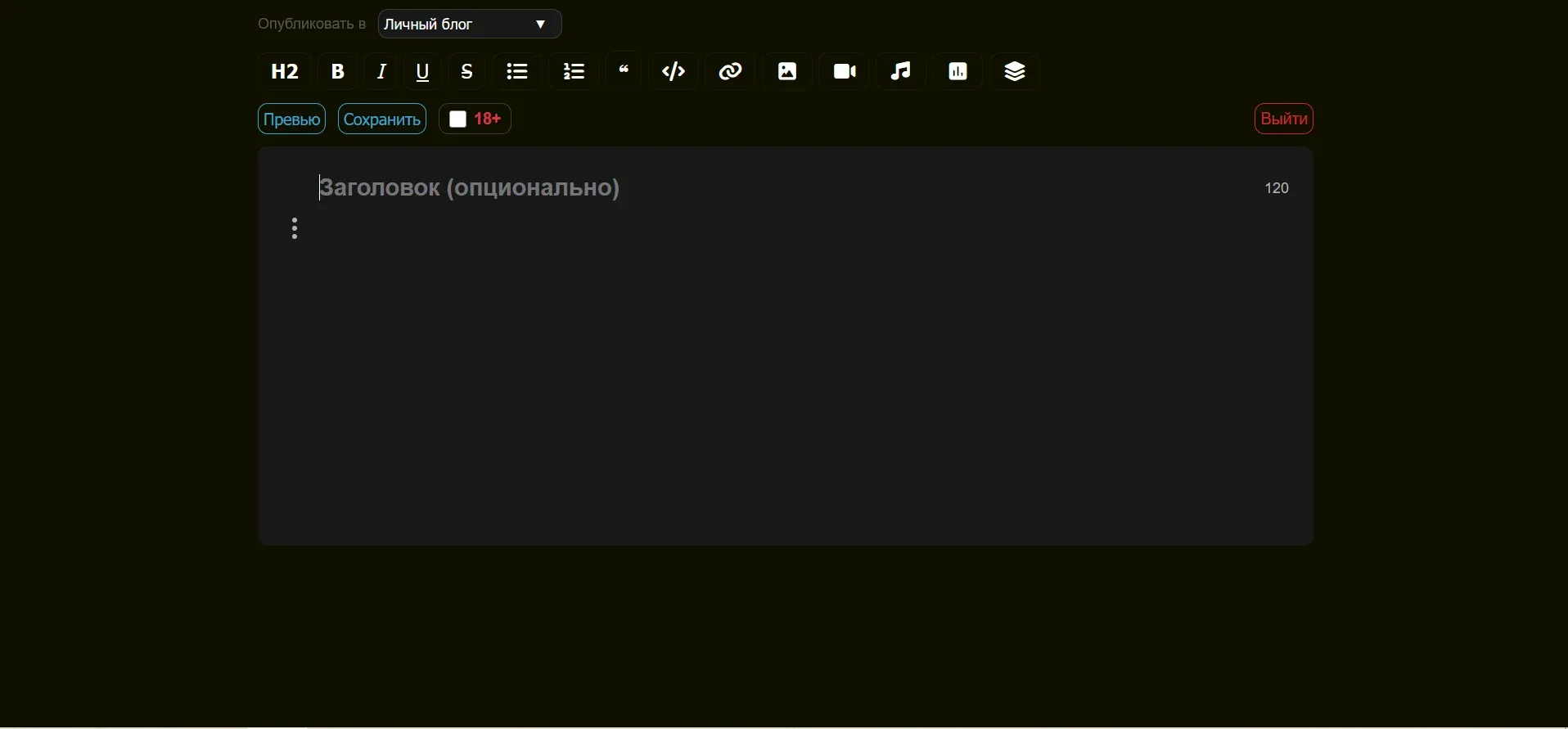The width and height of the screenshot is (1568, 729).
Task: Toggle bold text formatting
Action: click(339, 72)
